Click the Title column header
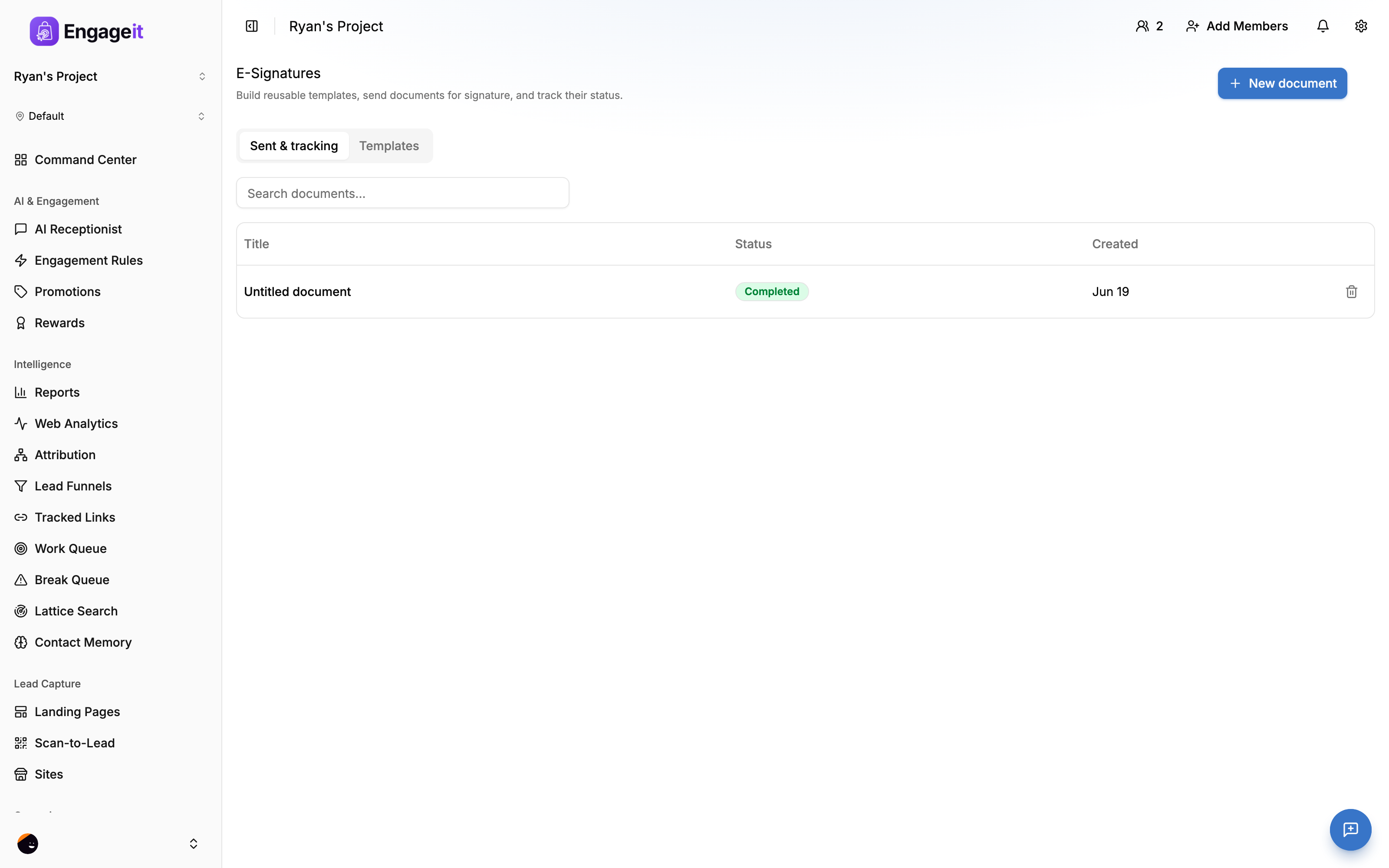The image size is (1389, 868). pos(257,244)
